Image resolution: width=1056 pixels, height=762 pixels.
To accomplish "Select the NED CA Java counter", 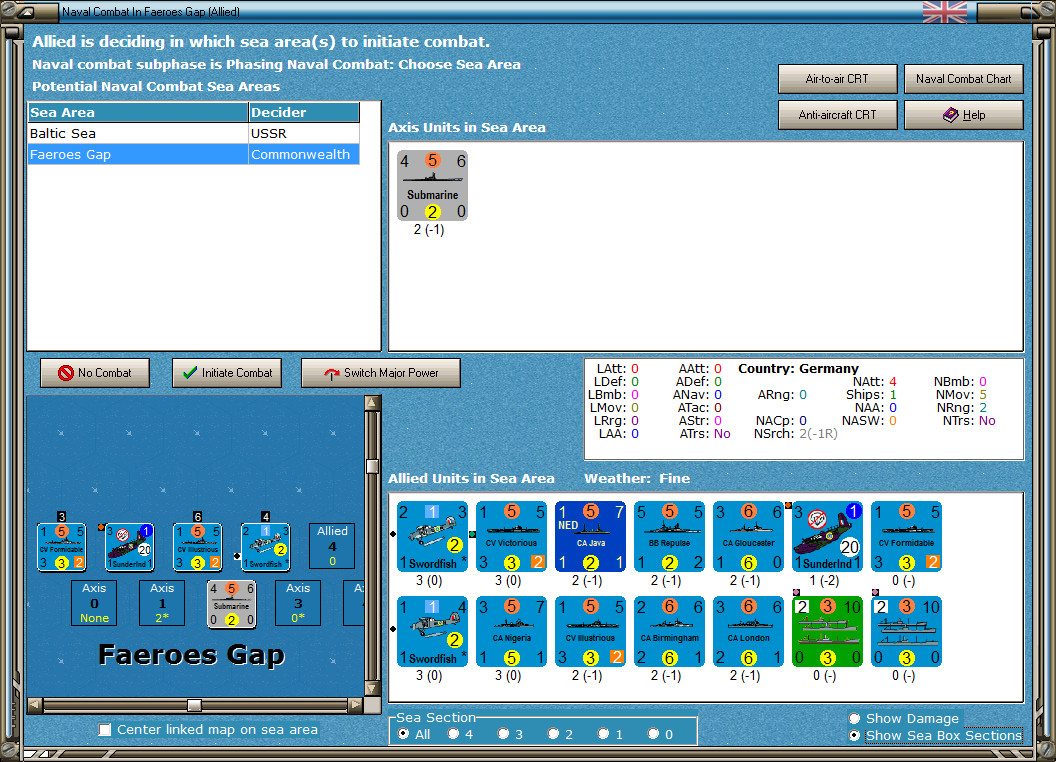I will (x=591, y=536).
